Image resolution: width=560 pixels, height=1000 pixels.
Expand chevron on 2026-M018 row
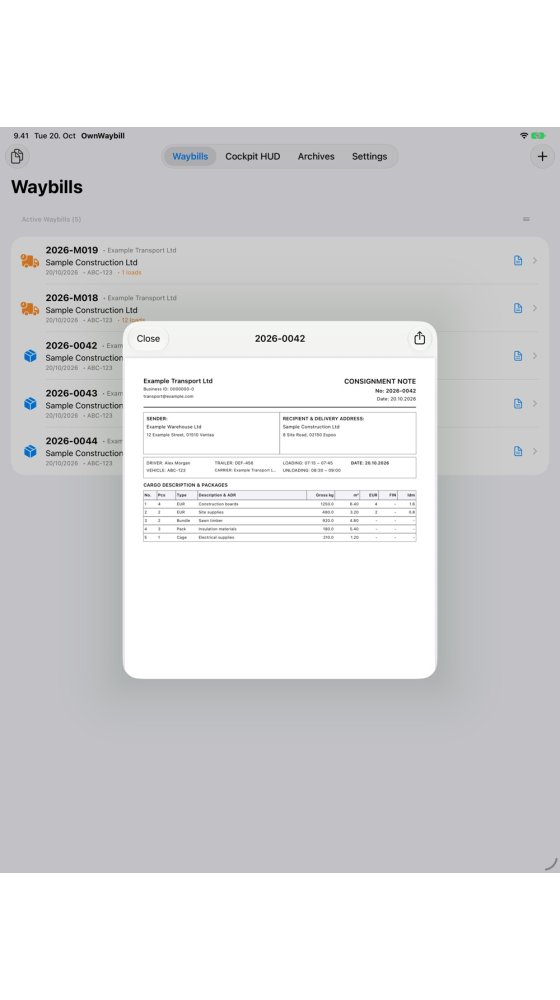534,308
